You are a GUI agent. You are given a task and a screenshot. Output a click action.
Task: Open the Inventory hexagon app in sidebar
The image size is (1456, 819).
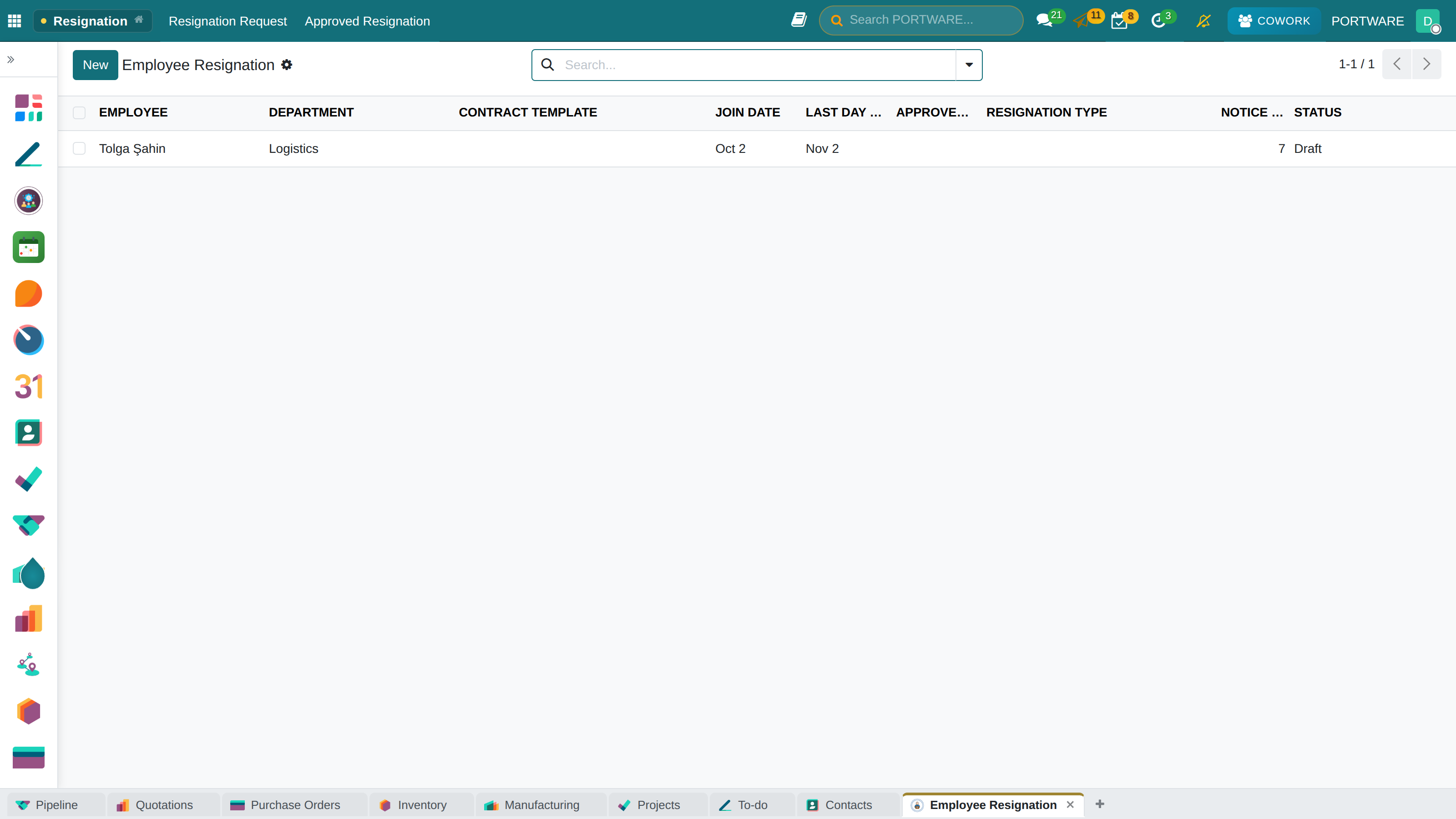[x=28, y=711]
